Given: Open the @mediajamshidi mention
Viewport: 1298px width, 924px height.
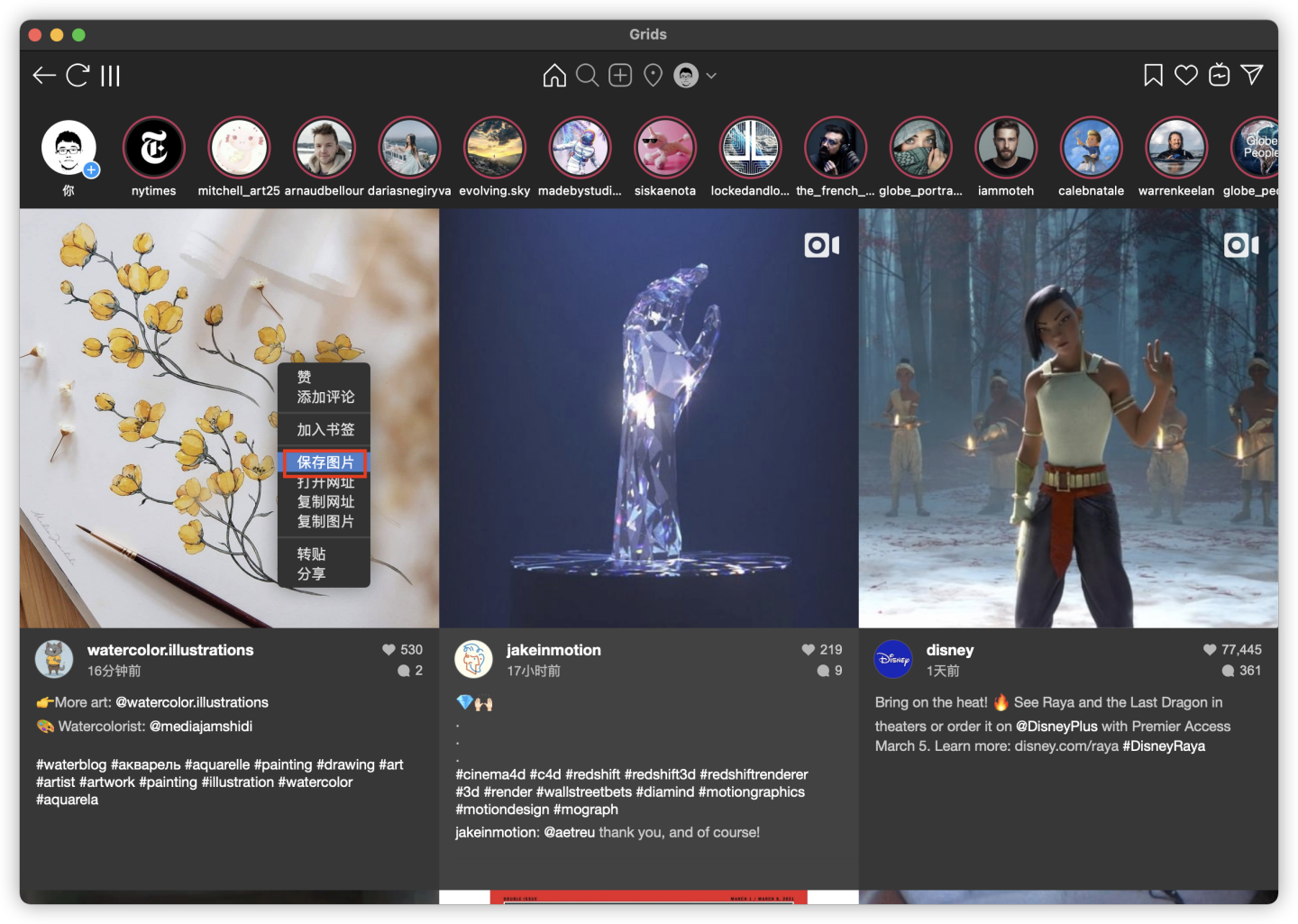Looking at the screenshot, I should [201, 727].
